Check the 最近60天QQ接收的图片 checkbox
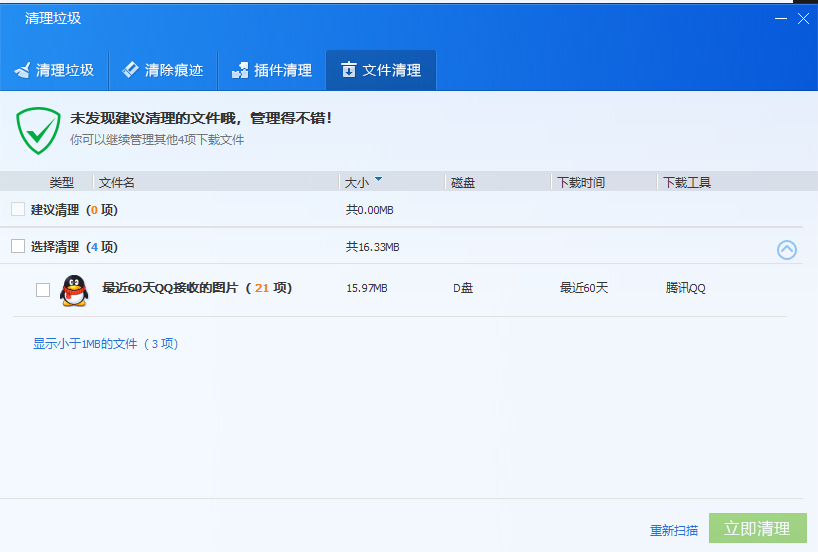818x552 pixels. (x=43, y=290)
